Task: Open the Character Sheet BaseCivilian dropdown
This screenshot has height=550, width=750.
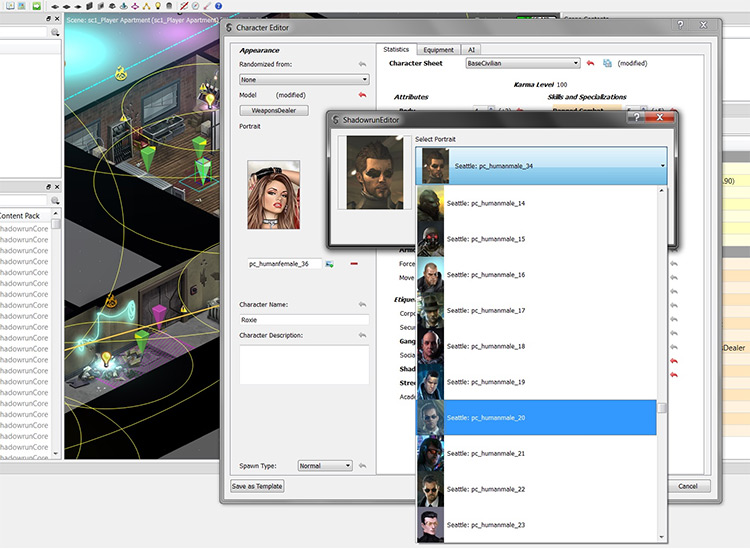Action: click(x=523, y=63)
